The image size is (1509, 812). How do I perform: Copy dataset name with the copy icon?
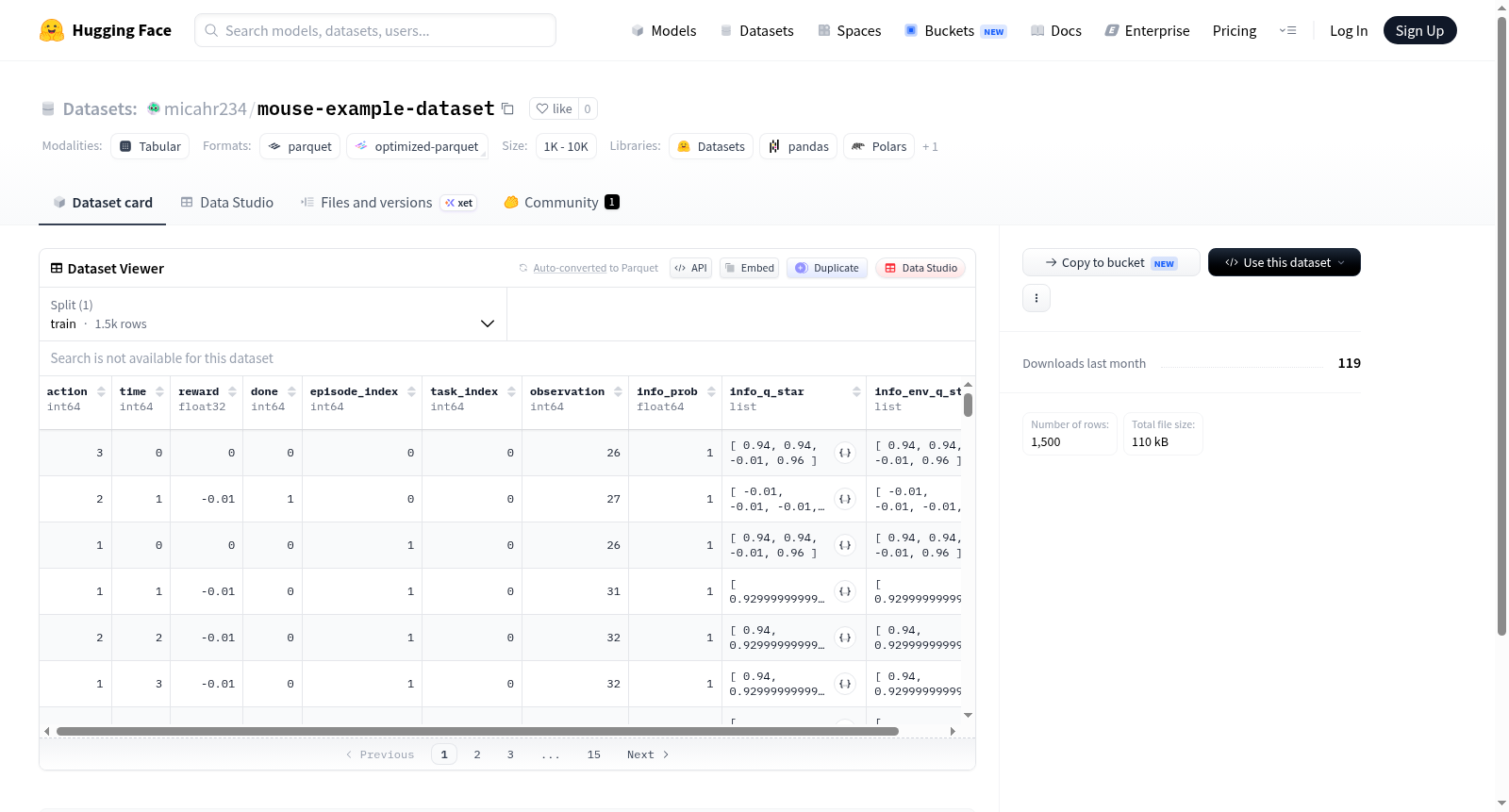click(x=507, y=108)
